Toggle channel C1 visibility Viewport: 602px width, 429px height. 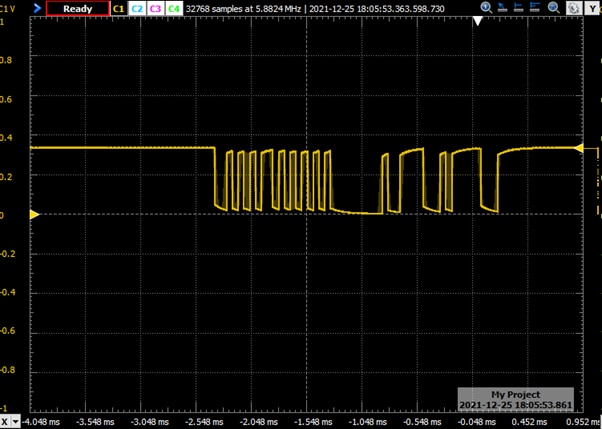point(118,8)
